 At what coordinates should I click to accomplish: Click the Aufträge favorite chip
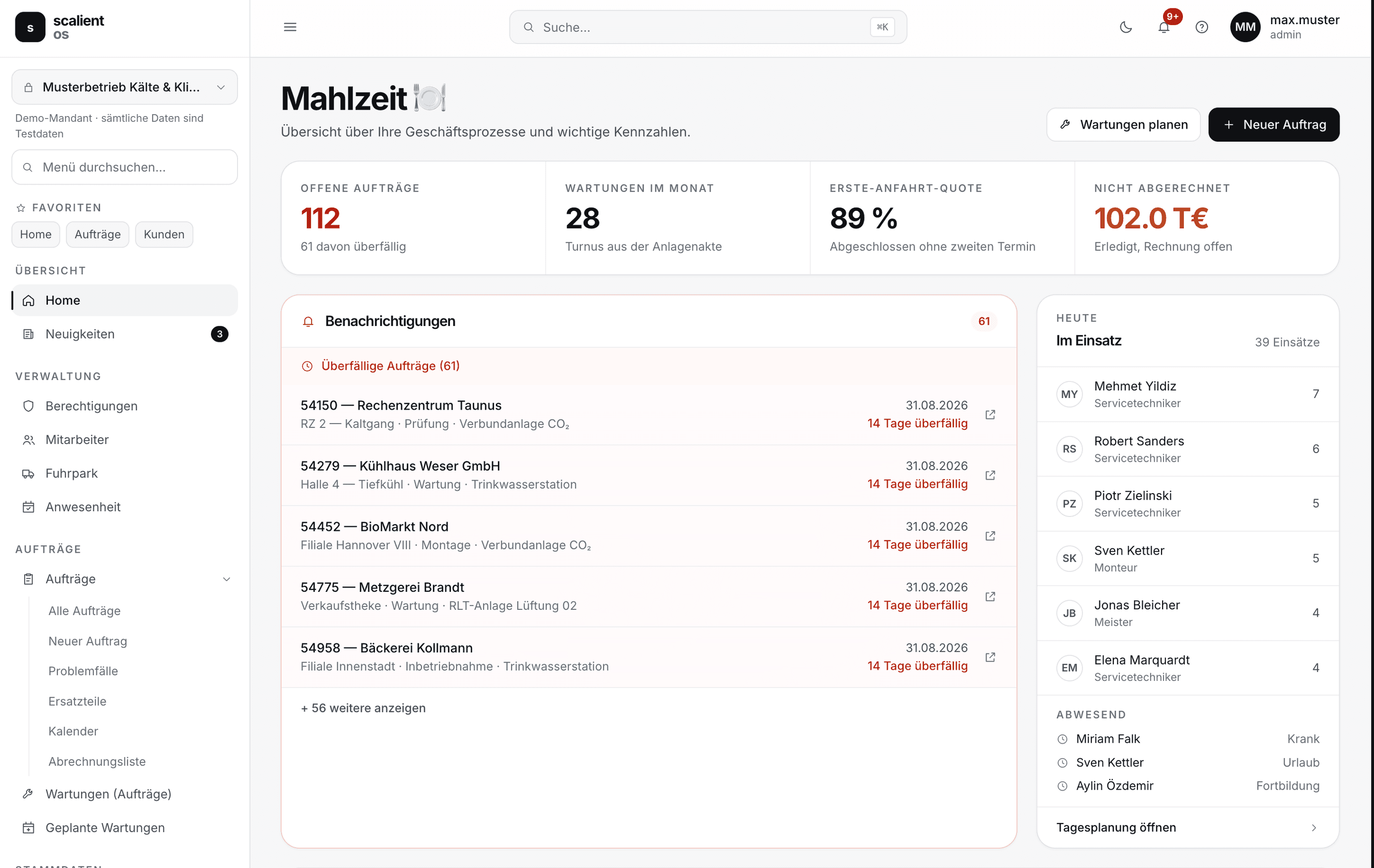pos(98,235)
